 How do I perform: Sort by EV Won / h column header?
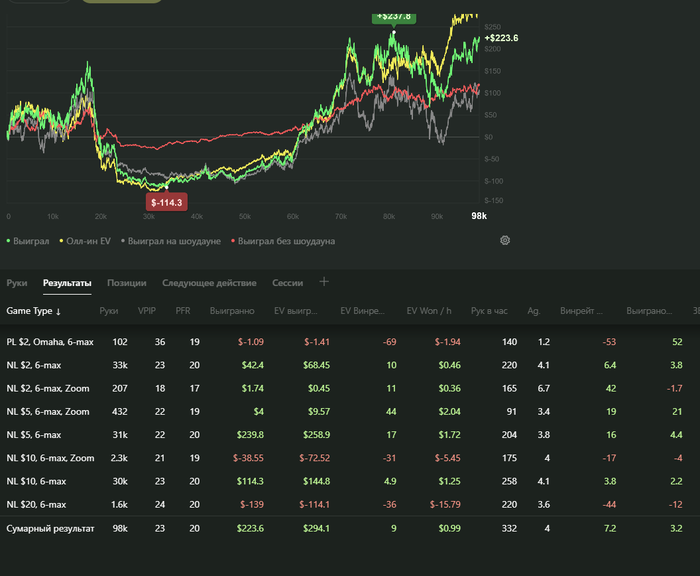coord(429,311)
